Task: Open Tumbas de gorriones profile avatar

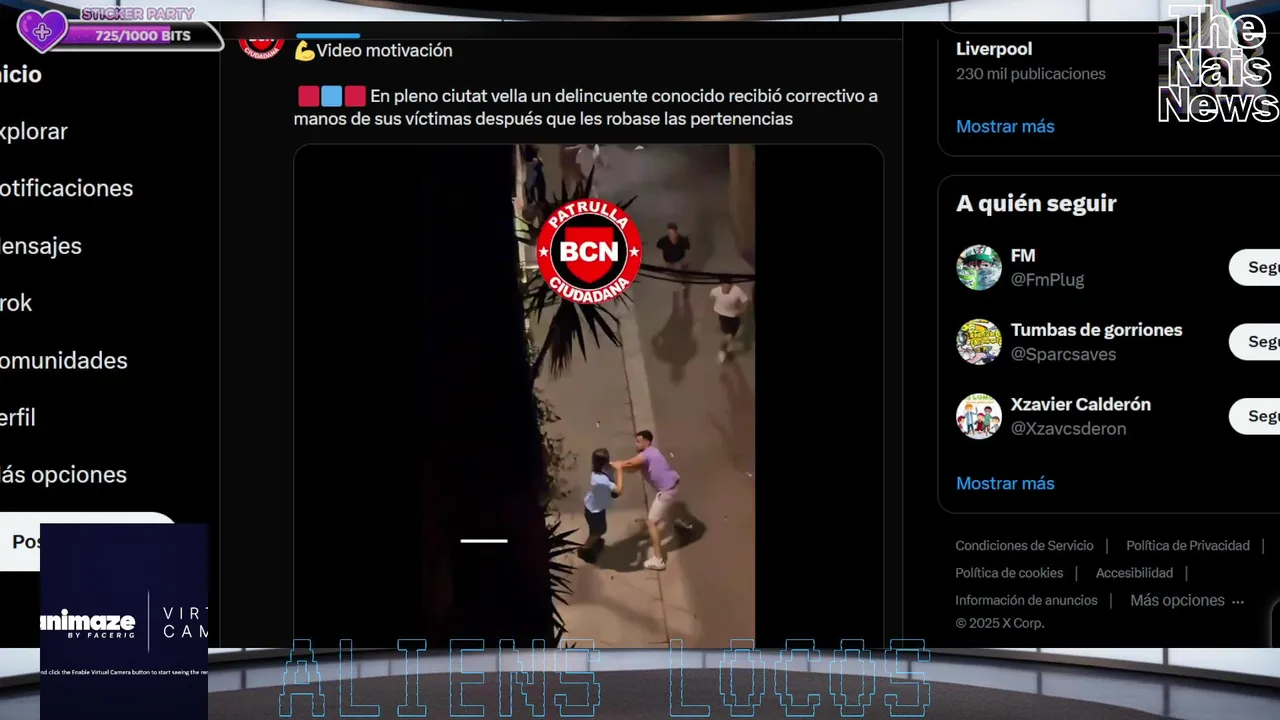Action: (979, 342)
